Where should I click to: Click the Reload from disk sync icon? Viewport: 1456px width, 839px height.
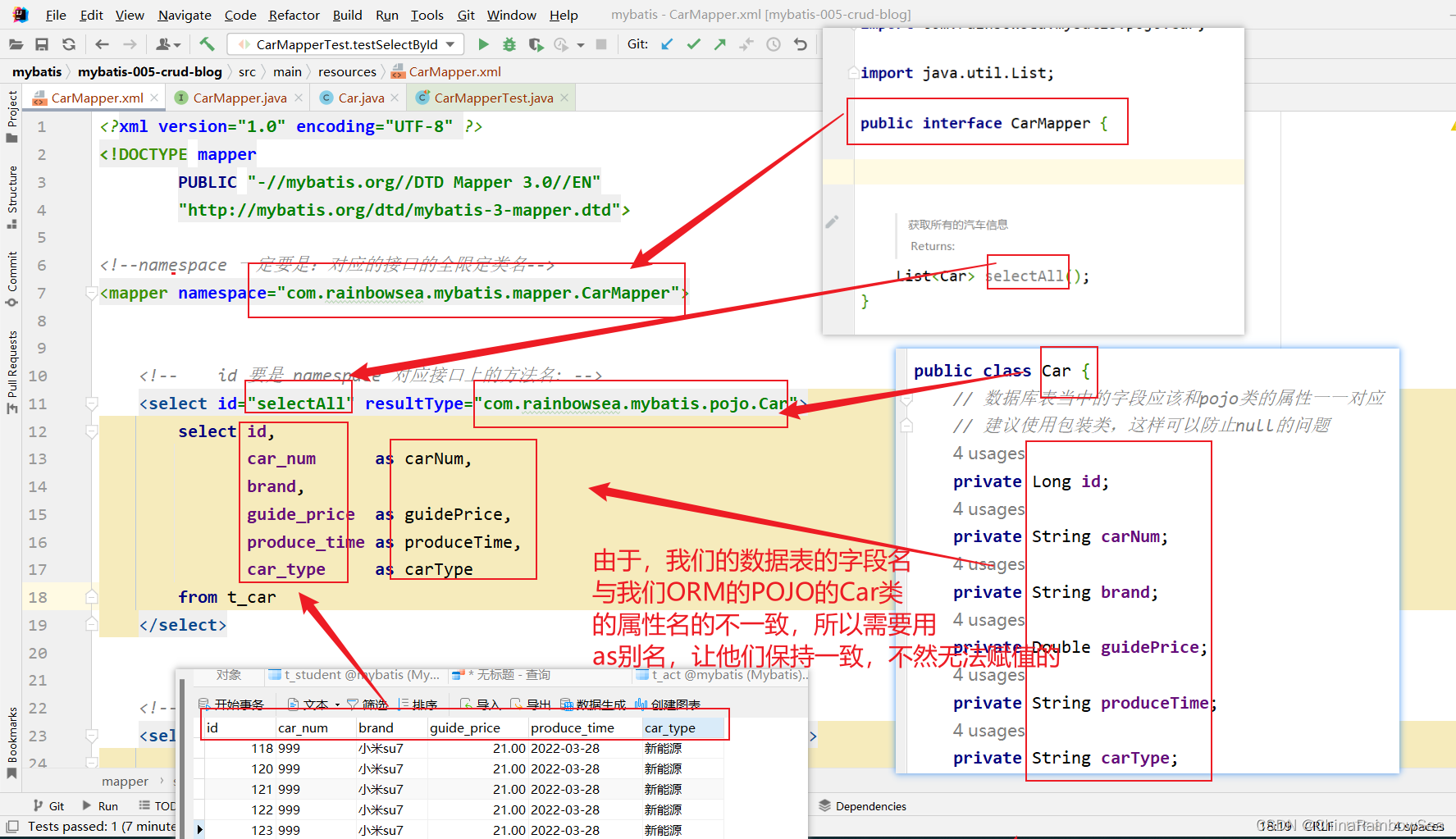pos(69,44)
